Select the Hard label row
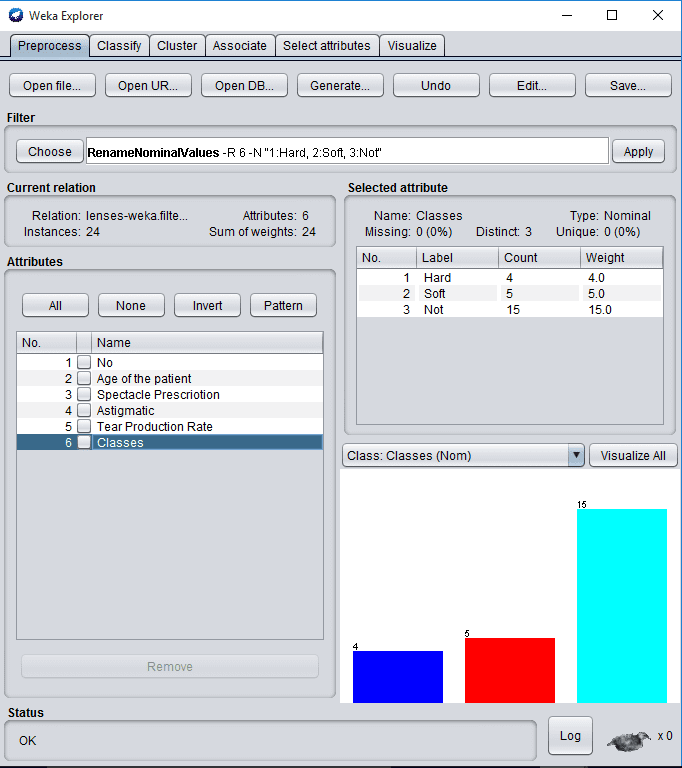Viewport: 682px width, 768px height. point(510,278)
